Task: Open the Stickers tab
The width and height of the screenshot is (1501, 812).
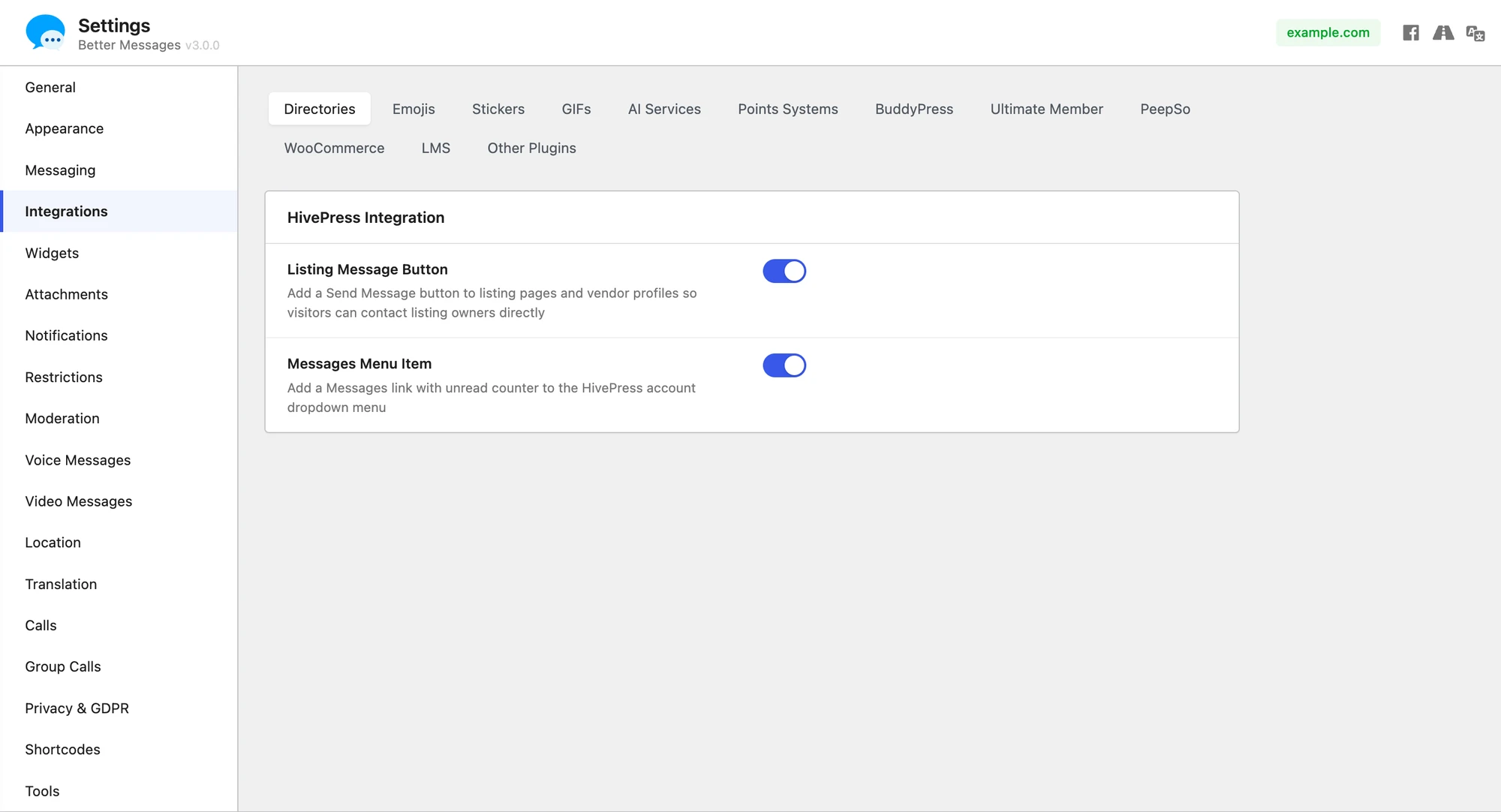Action: tap(498, 109)
